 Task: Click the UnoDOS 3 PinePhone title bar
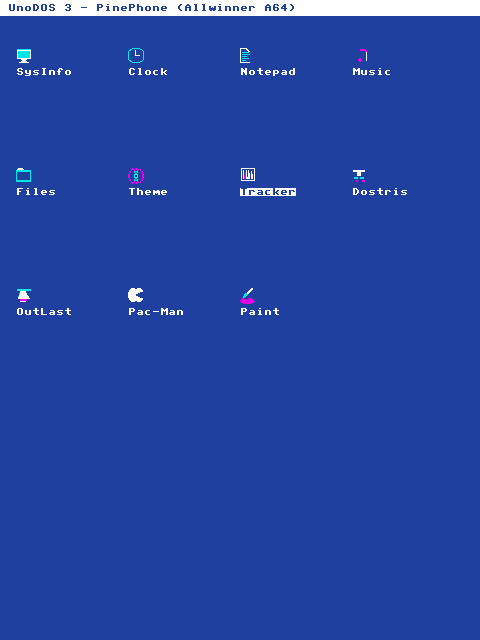click(240, 8)
